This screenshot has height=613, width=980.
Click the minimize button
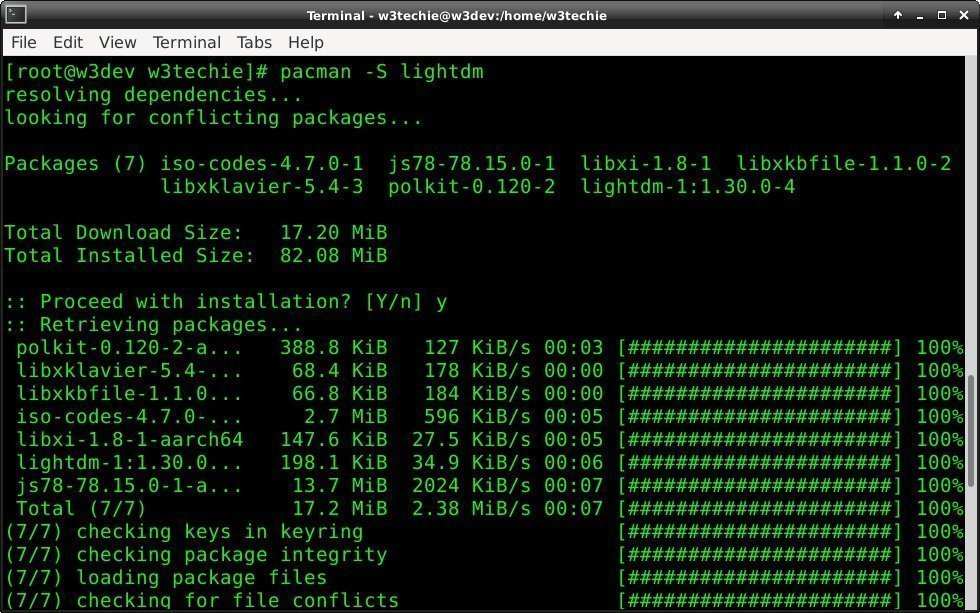tap(919, 15)
